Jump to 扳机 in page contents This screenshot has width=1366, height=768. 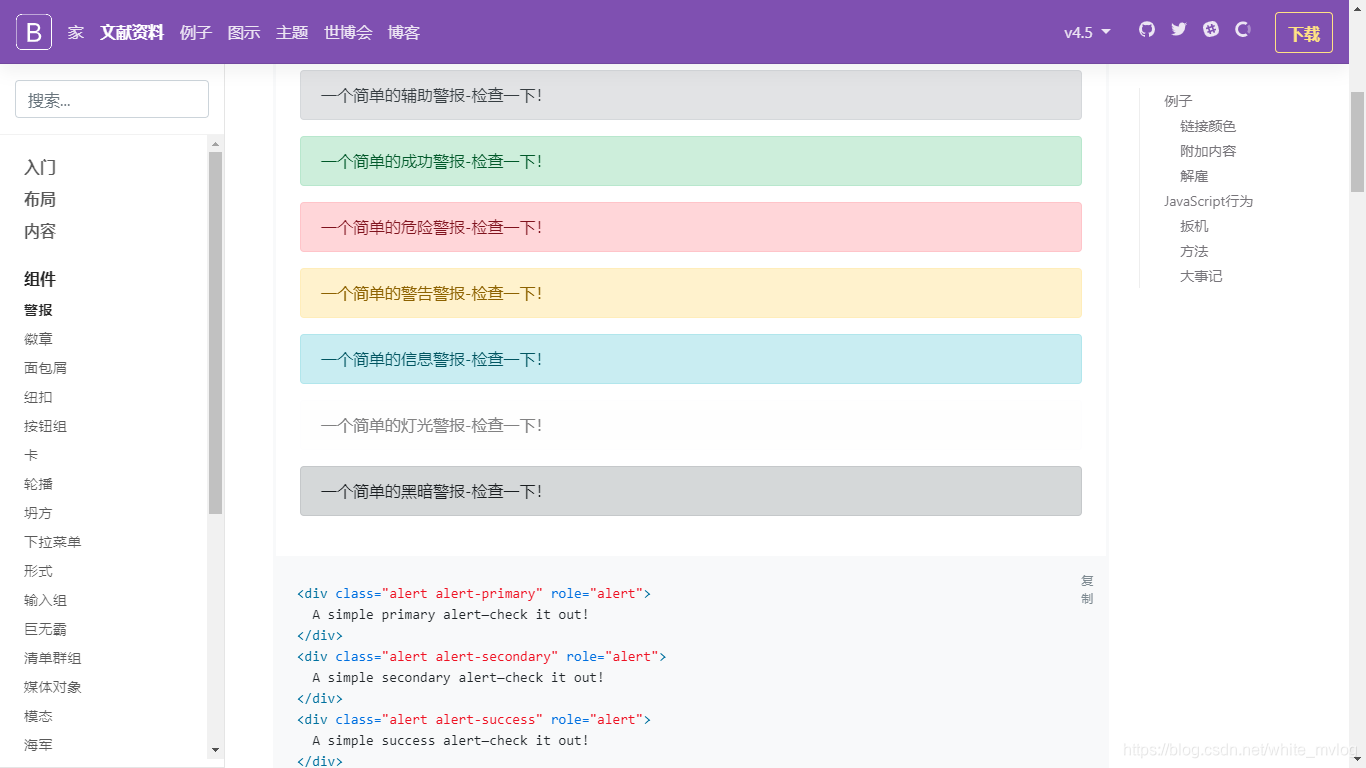pos(1194,226)
